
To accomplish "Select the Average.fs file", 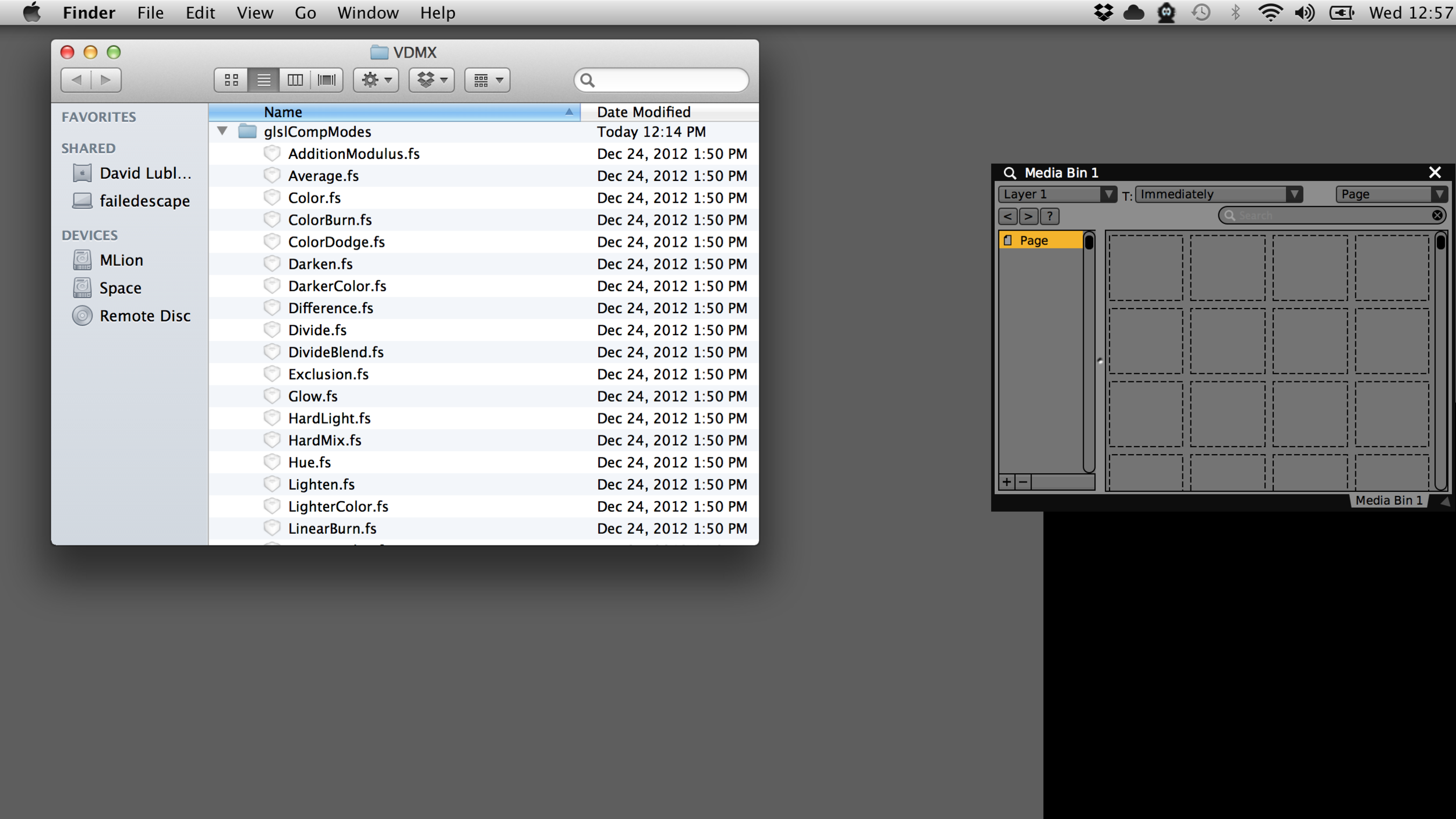I will click(483, 176).
